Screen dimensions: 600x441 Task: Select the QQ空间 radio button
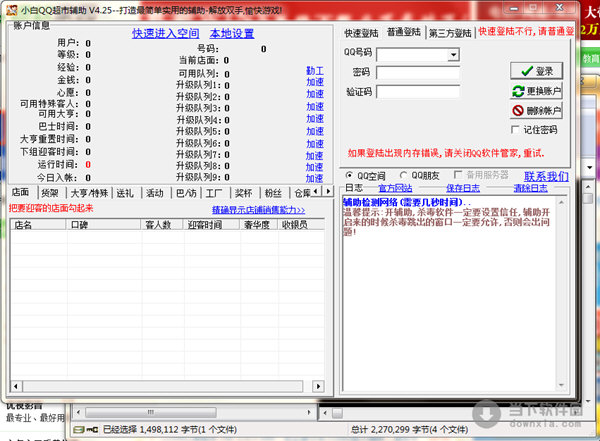[349, 175]
